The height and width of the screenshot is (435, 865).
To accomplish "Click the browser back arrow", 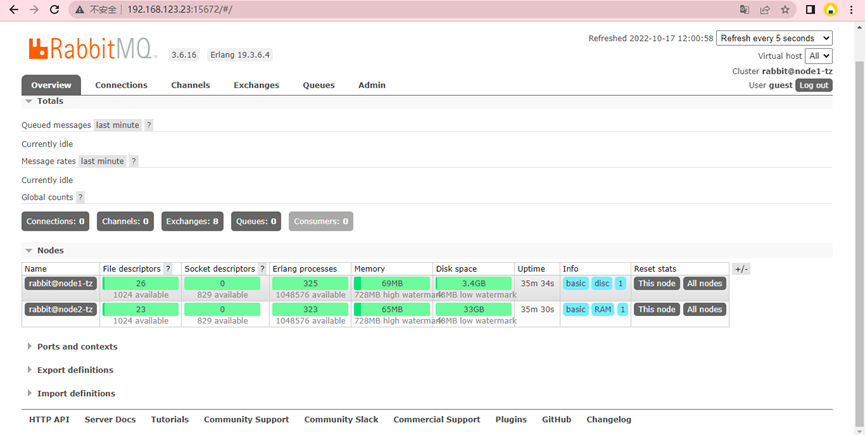I will point(13,9).
